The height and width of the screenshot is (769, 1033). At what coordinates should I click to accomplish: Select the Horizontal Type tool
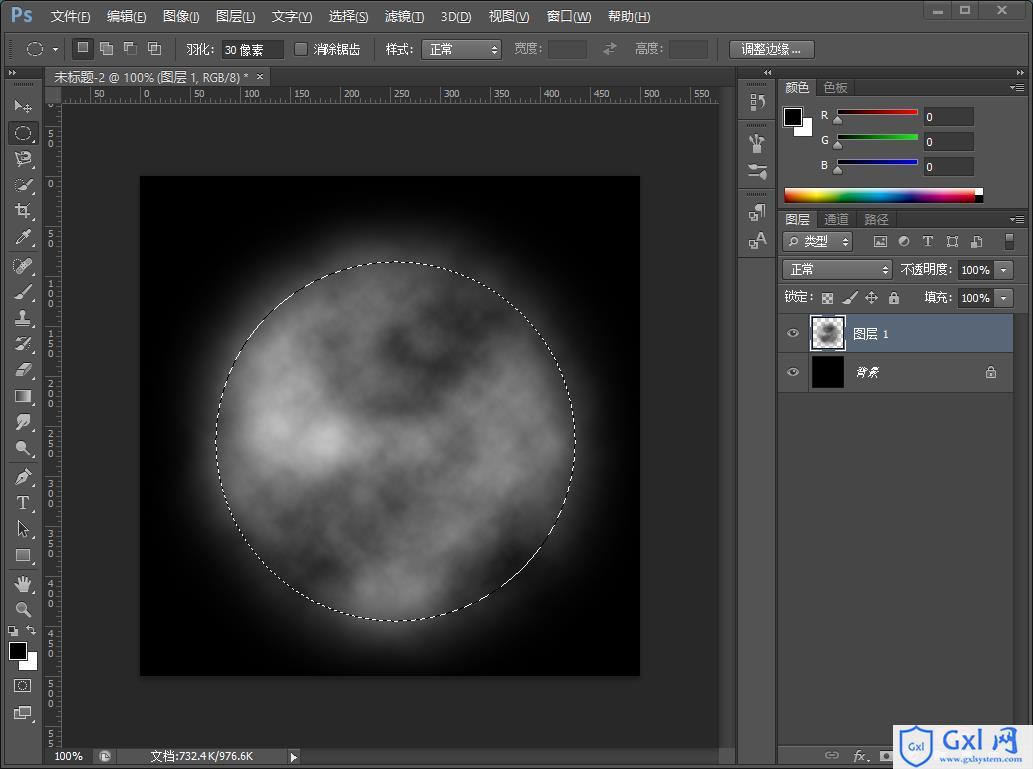23,503
